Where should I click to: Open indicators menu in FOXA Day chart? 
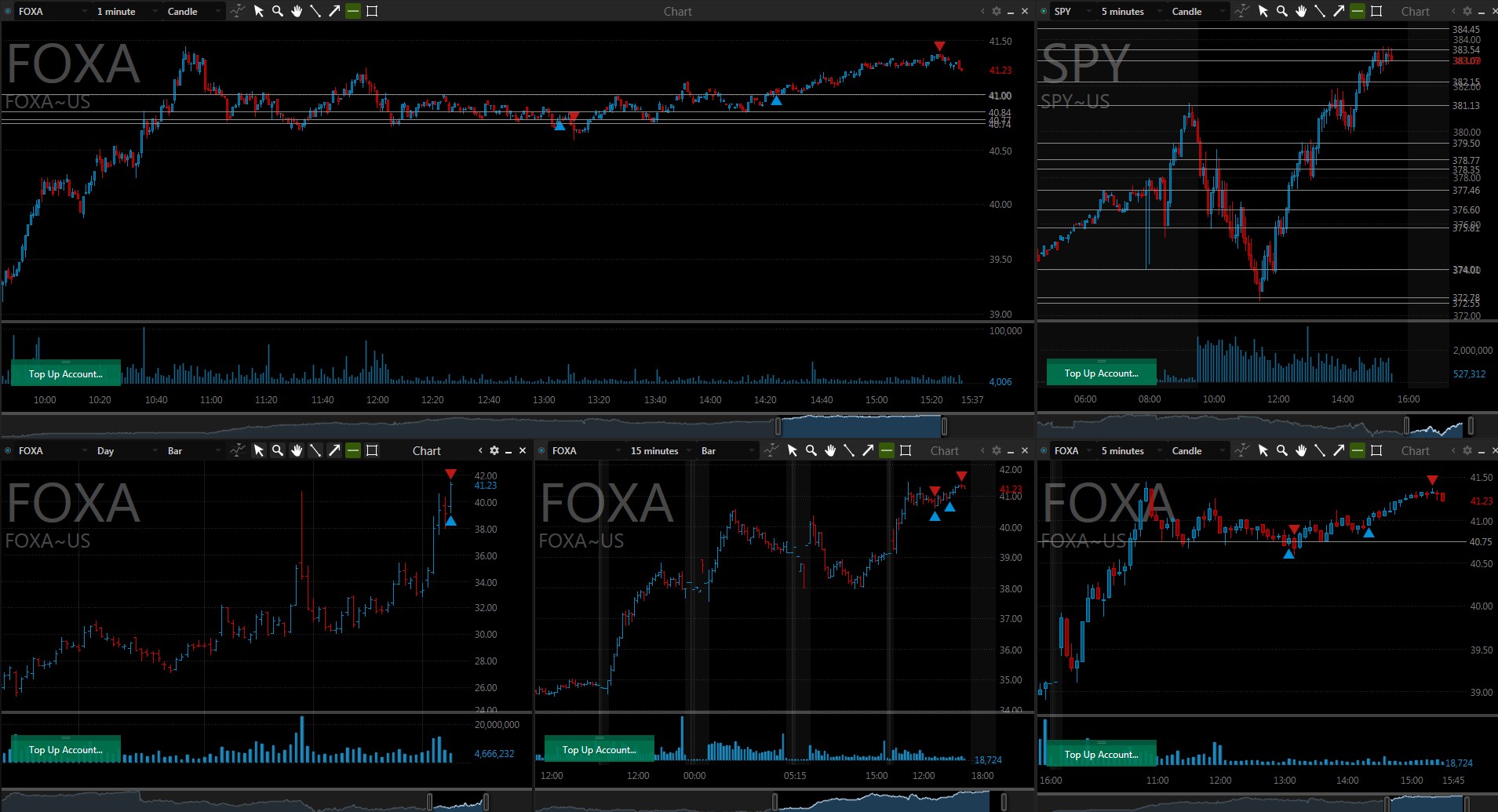[x=237, y=450]
